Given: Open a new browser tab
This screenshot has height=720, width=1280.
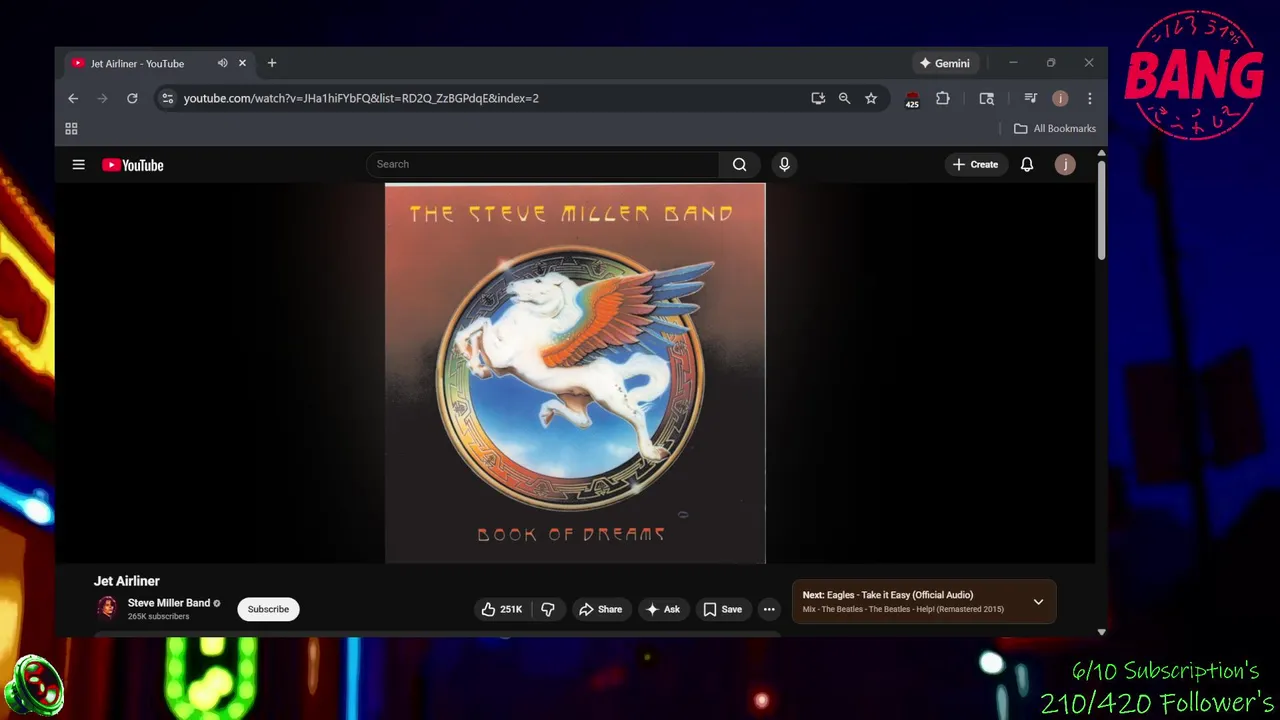Looking at the screenshot, I should pyautogui.click(x=271, y=63).
